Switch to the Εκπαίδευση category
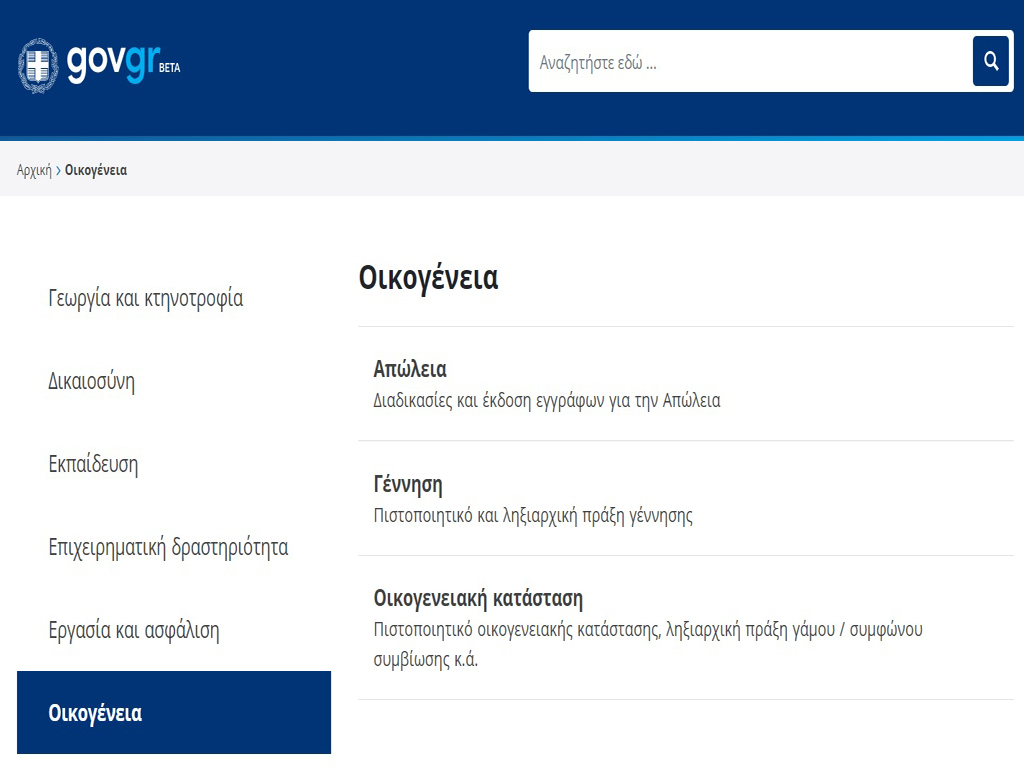The height and width of the screenshot is (768, 1024). click(x=93, y=465)
